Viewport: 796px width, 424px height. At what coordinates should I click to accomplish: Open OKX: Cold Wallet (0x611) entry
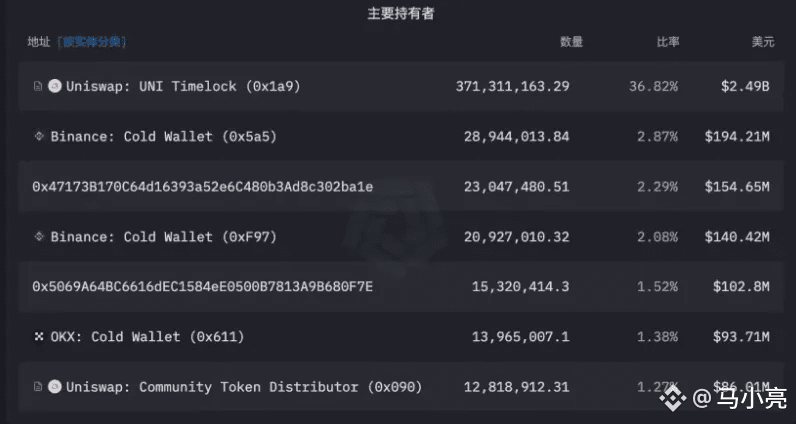147,337
